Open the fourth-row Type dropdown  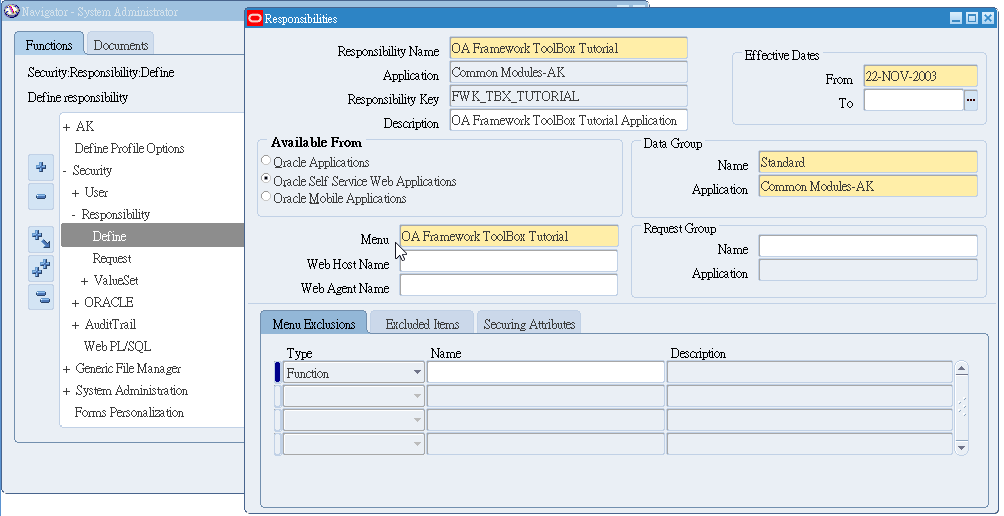coord(417,444)
